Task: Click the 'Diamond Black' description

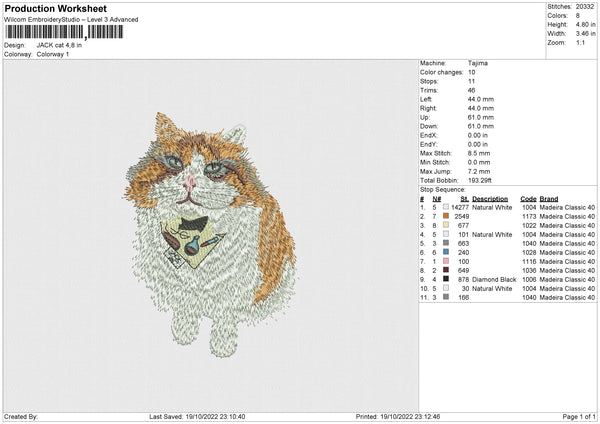Action: tap(494, 279)
